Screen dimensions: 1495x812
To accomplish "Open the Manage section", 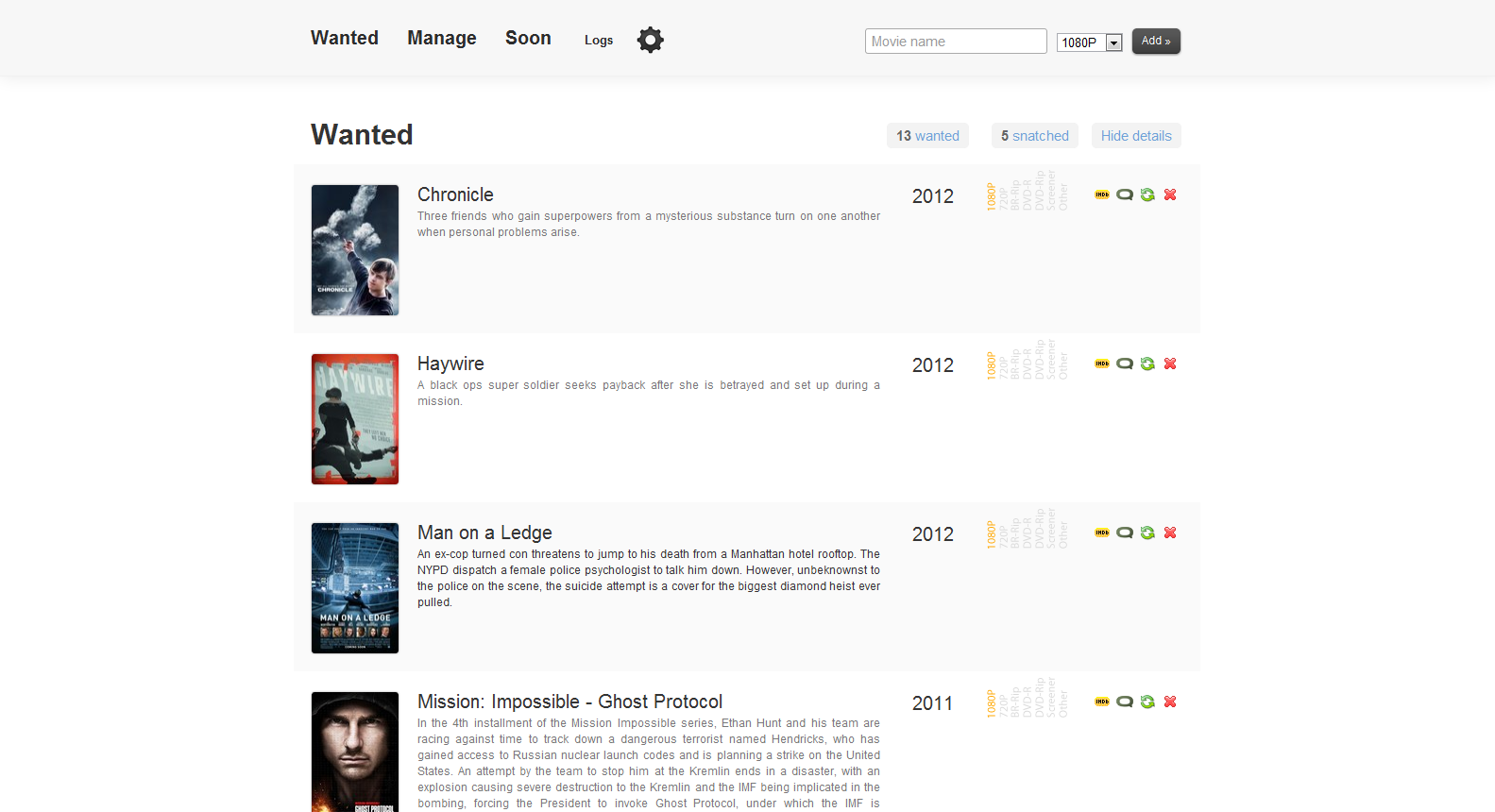I will pyautogui.click(x=442, y=38).
